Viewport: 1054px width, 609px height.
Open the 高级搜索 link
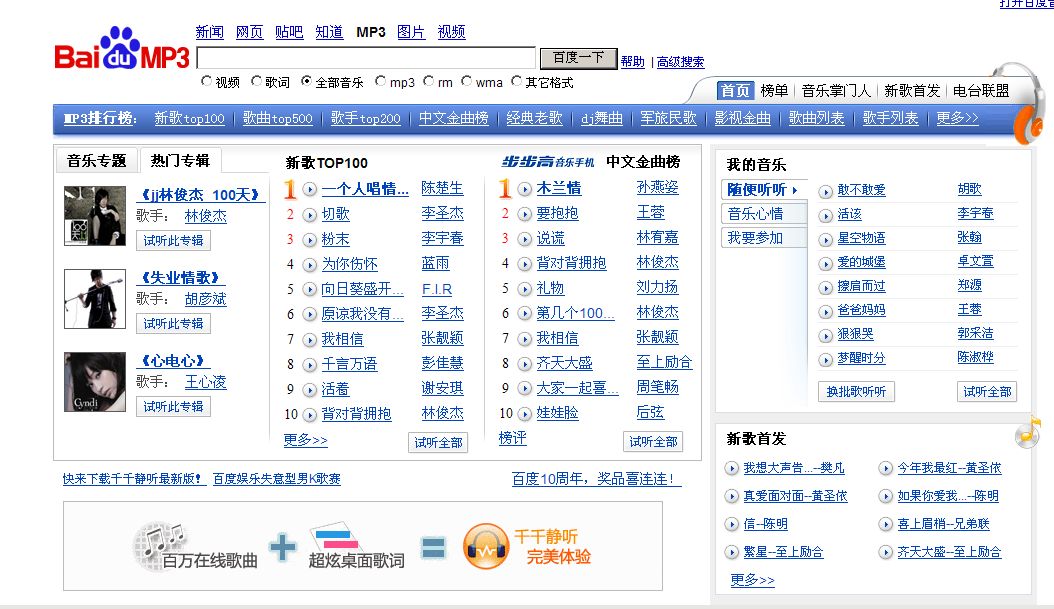tap(680, 62)
